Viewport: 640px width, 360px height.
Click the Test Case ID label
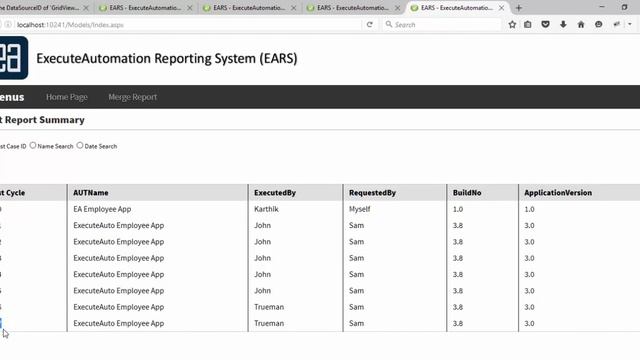click(13, 146)
